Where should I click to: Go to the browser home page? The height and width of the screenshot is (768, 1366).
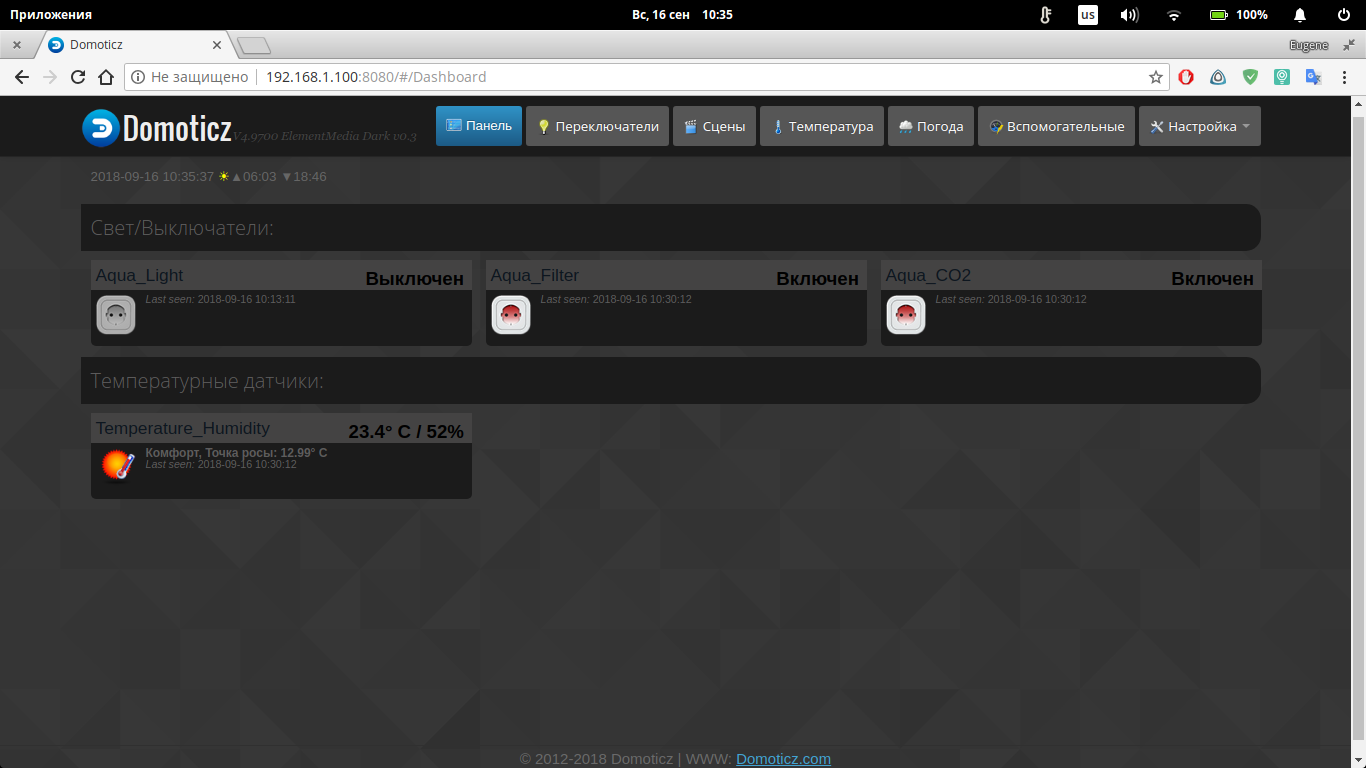coord(106,77)
